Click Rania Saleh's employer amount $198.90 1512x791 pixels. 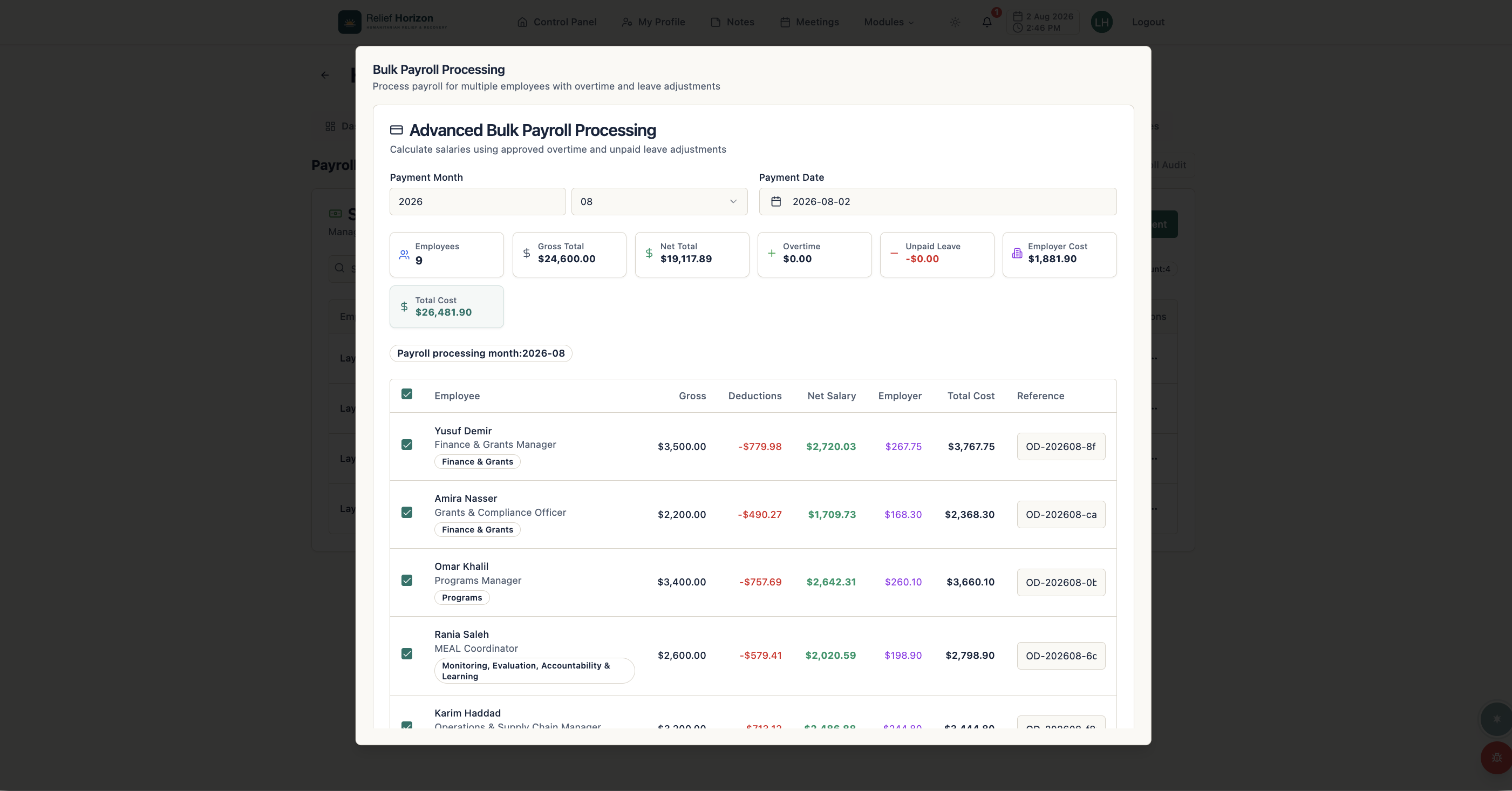coord(903,656)
